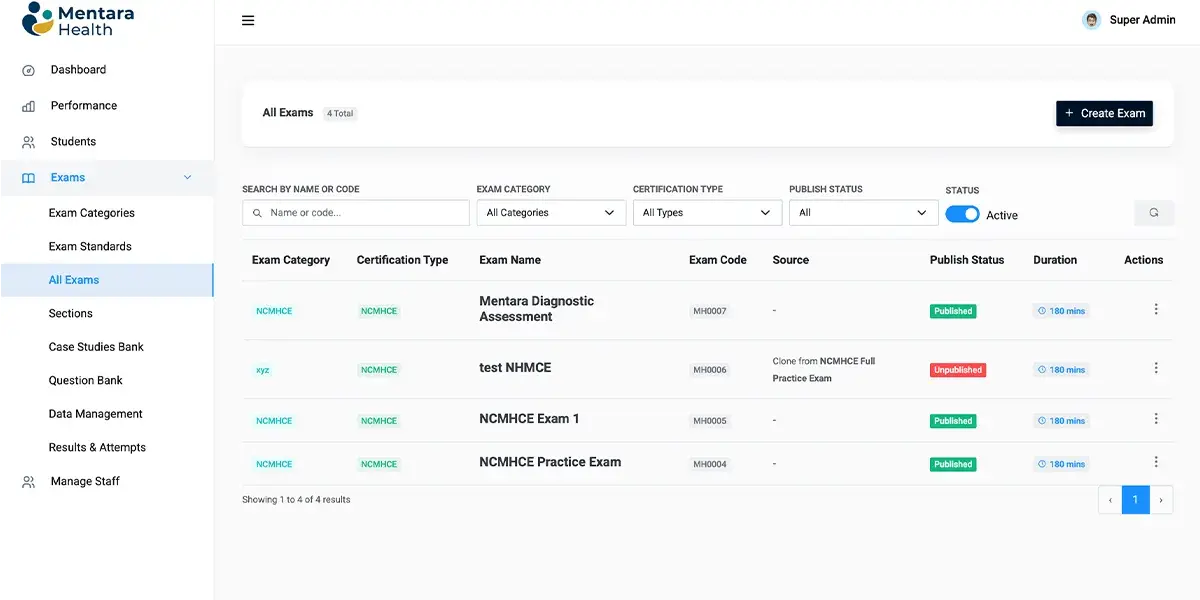
Task: Open the Exam Category dropdown
Action: (551, 213)
